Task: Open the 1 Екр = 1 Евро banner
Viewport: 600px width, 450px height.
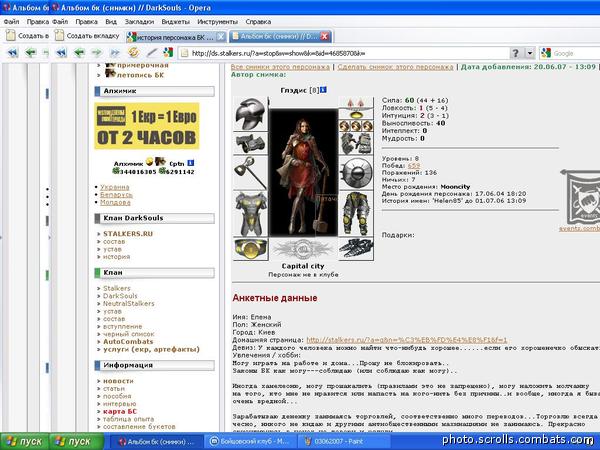Action: click(147, 126)
